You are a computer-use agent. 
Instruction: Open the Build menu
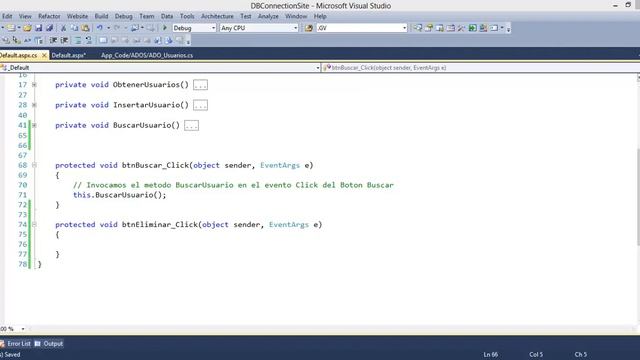(101, 16)
